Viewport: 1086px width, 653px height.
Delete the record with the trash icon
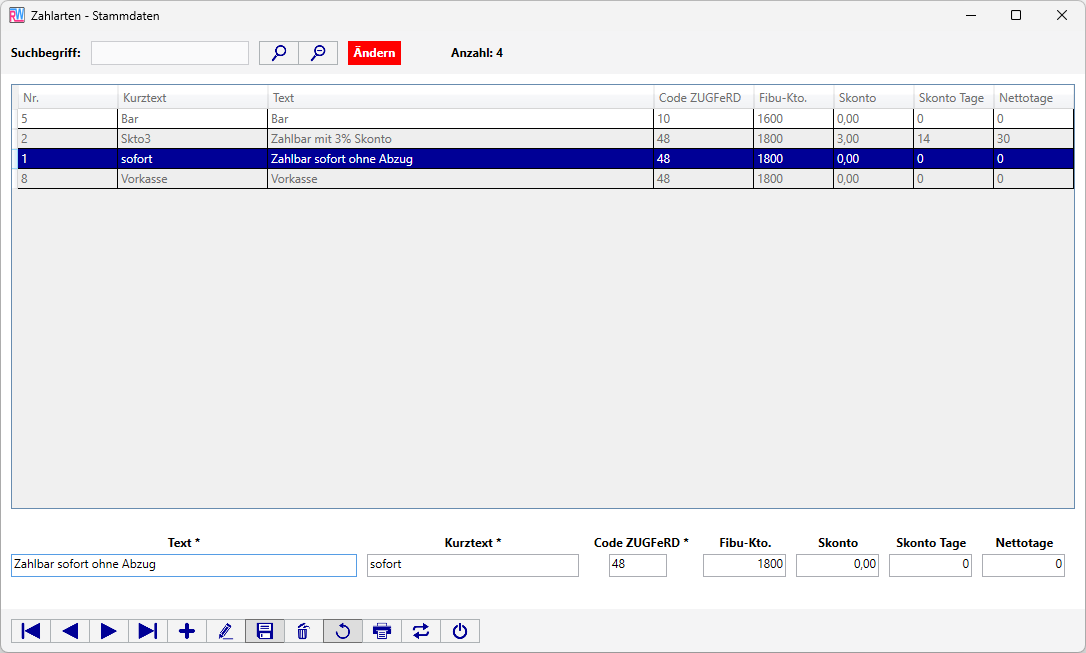(x=303, y=631)
